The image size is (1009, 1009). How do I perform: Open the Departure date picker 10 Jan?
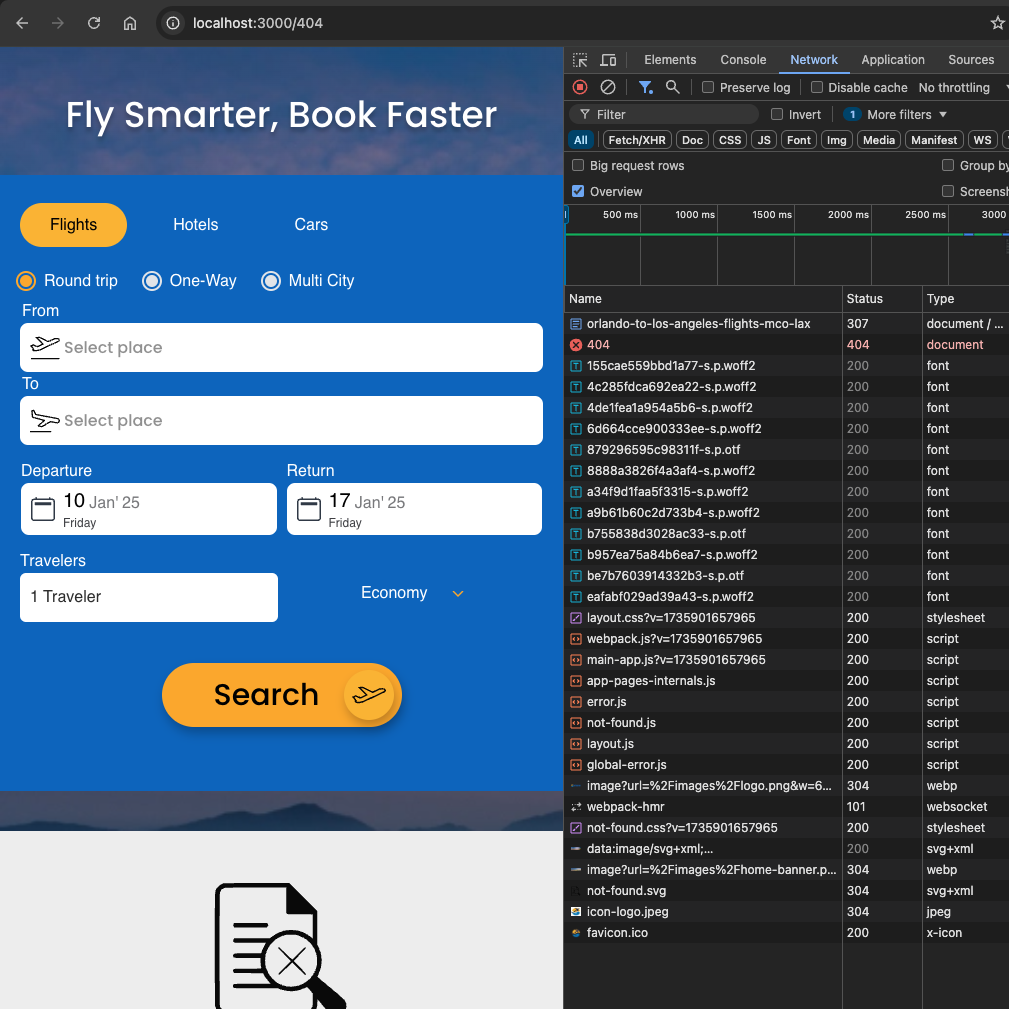[149, 509]
